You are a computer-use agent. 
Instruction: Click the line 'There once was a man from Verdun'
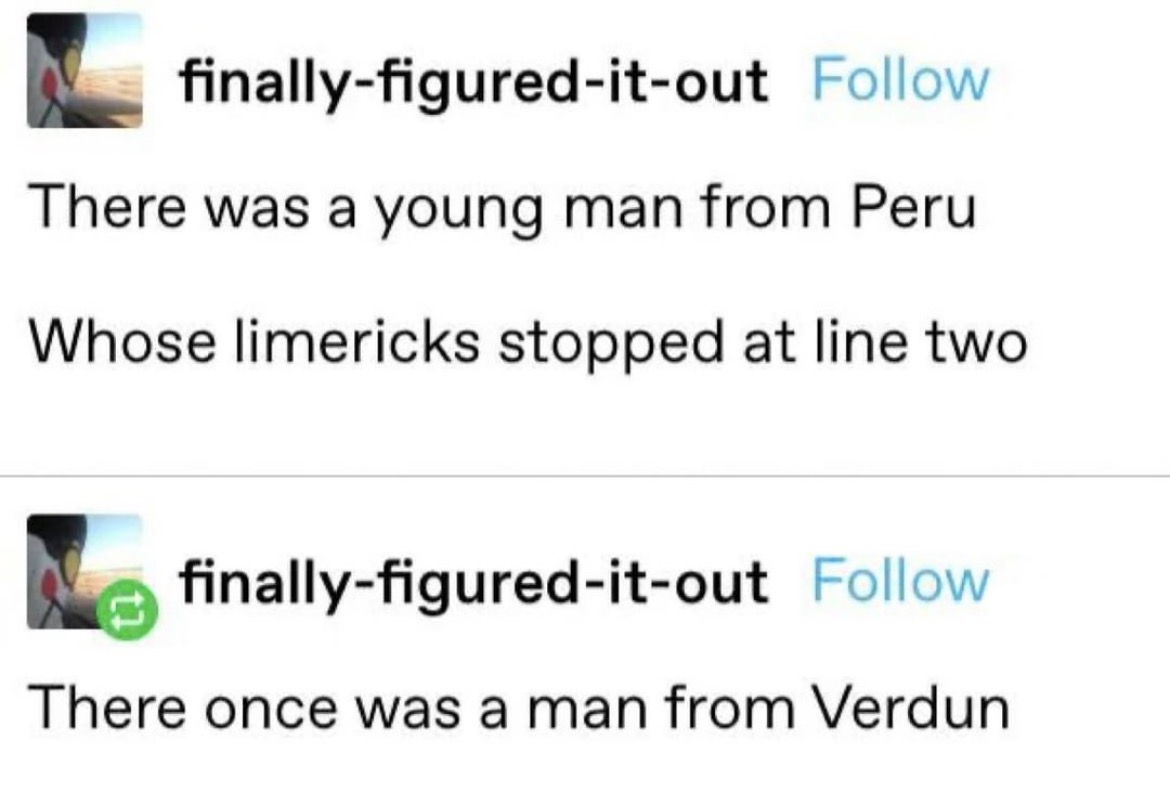click(520, 707)
